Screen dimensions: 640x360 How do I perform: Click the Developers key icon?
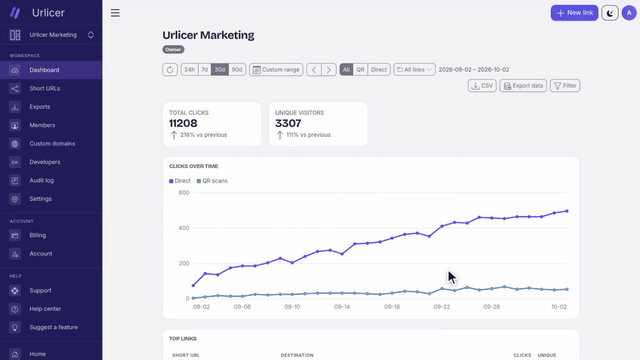tap(15, 162)
